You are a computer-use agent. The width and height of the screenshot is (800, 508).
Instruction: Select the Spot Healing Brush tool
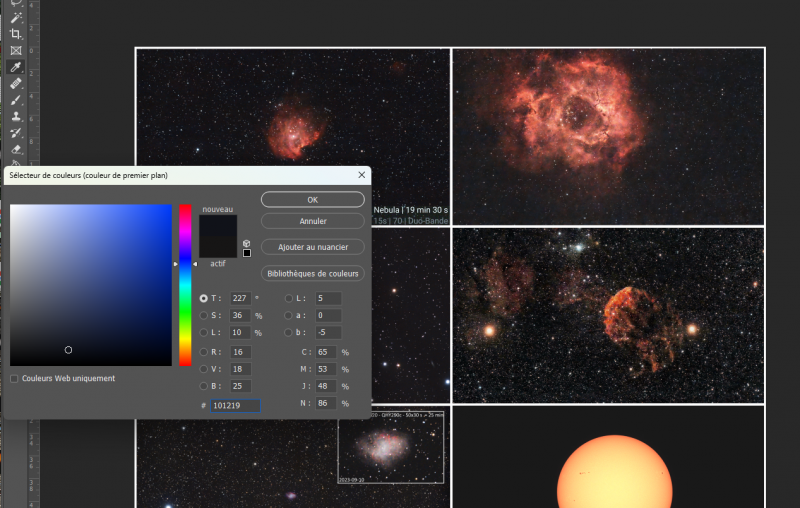(x=16, y=83)
